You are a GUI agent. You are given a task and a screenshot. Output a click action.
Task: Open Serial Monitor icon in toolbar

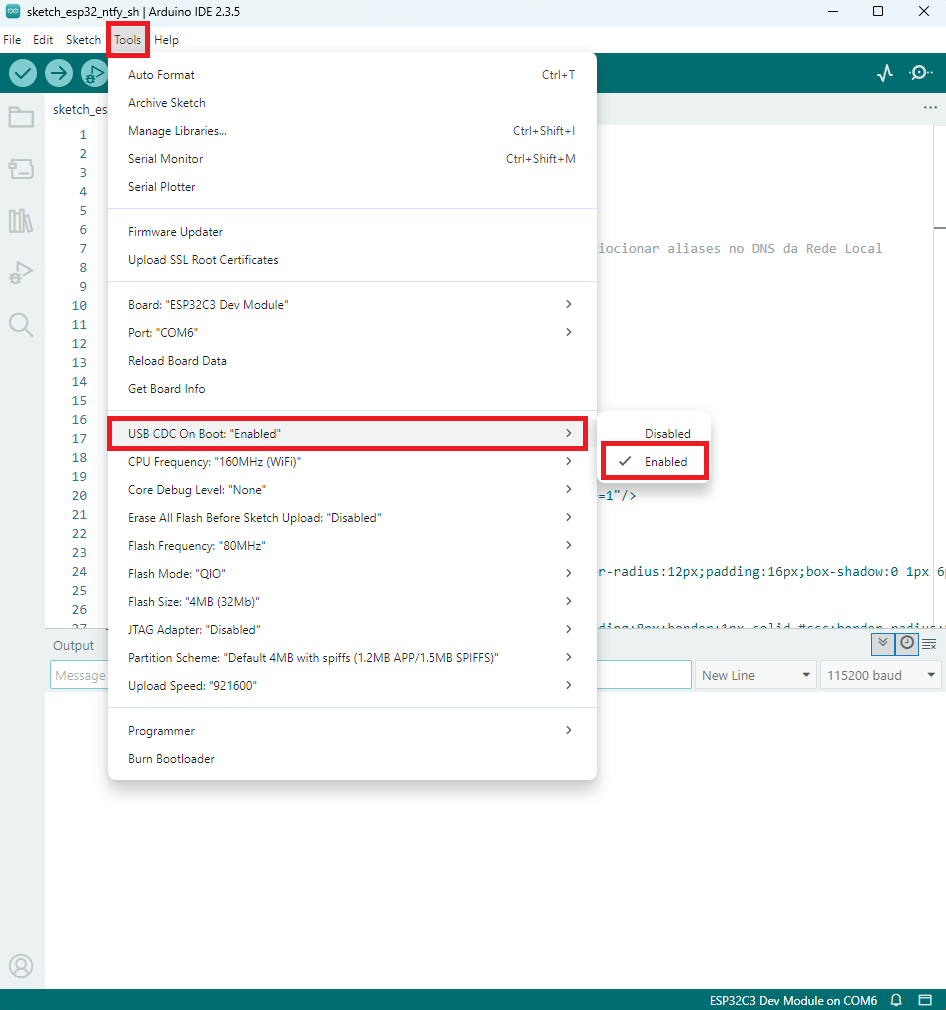[x=921, y=73]
